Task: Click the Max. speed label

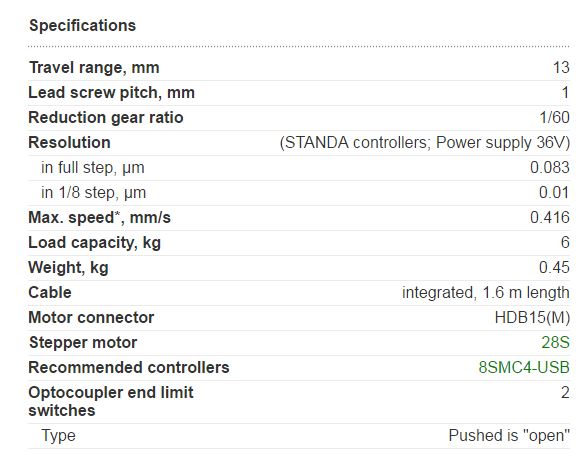Action: click(x=100, y=218)
